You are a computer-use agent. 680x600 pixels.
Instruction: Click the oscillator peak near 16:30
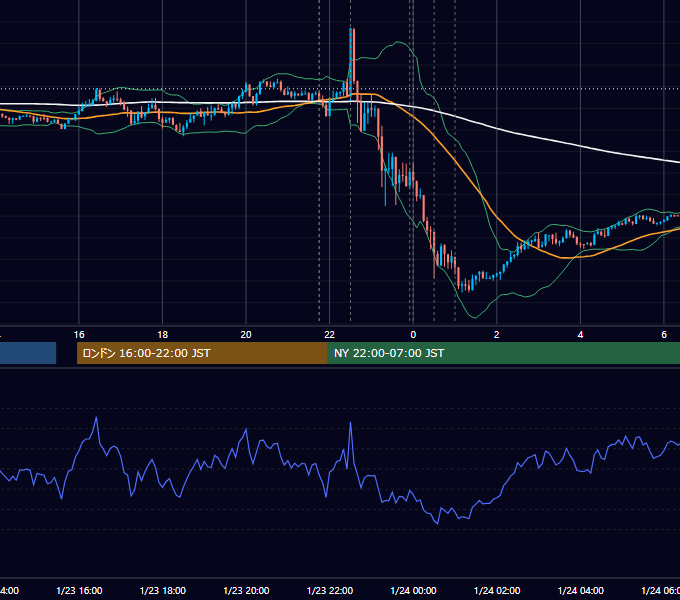[96, 418]
